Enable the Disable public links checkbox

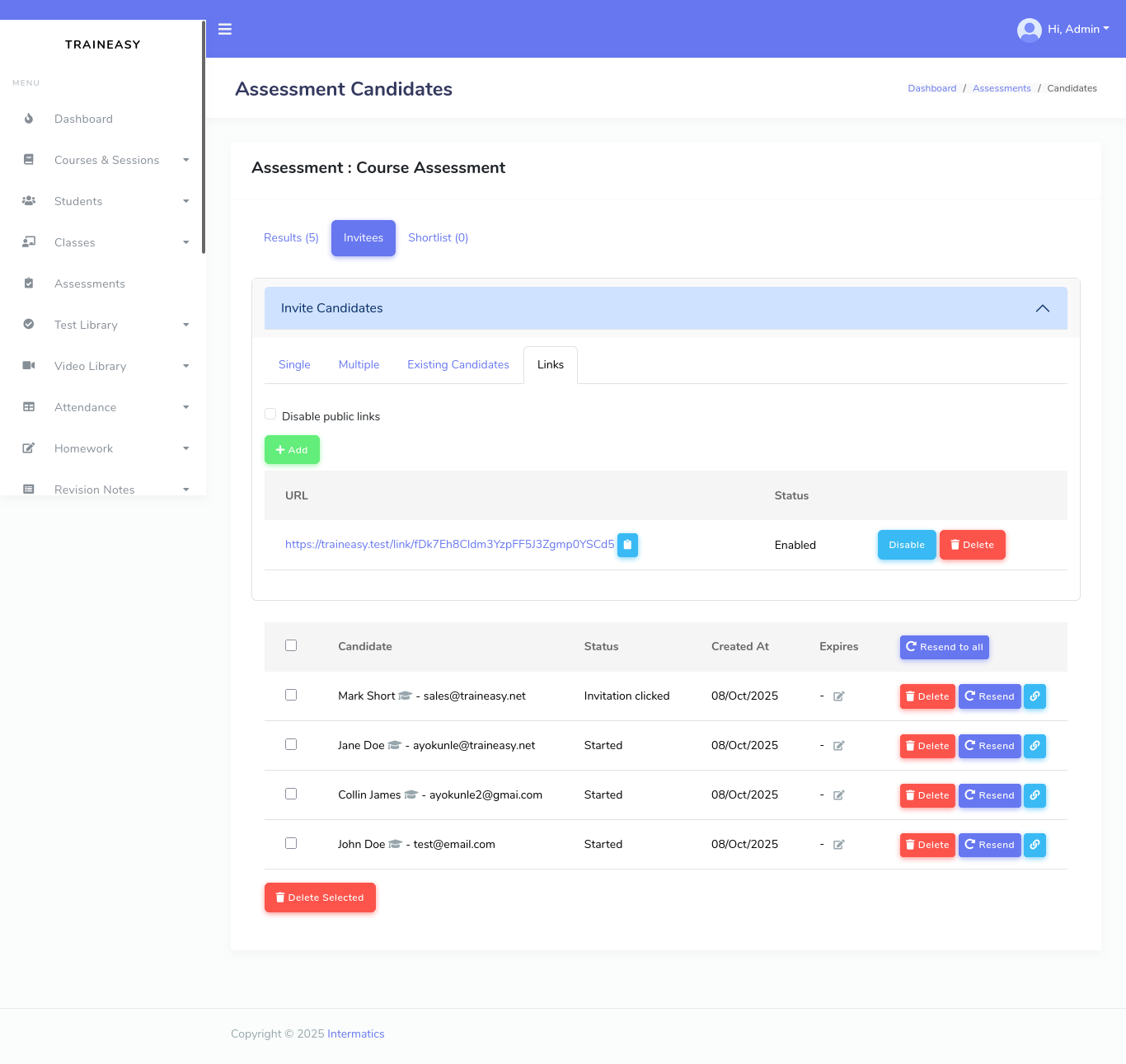[270, 415]
